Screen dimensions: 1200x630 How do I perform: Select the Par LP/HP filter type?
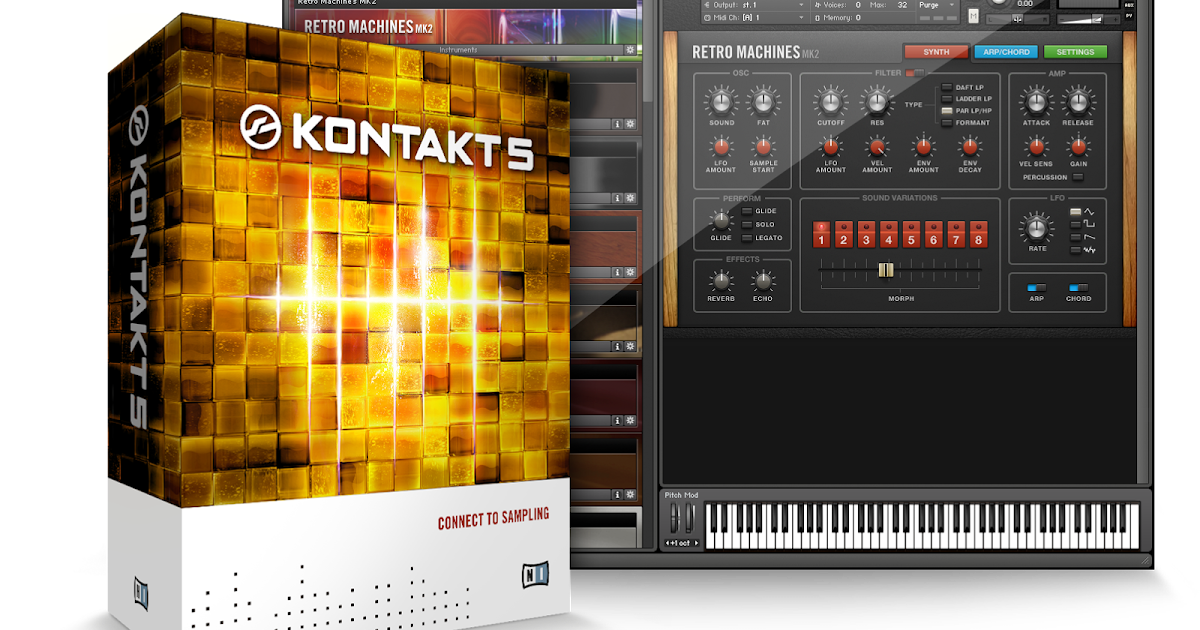click(x=947, y=111)
